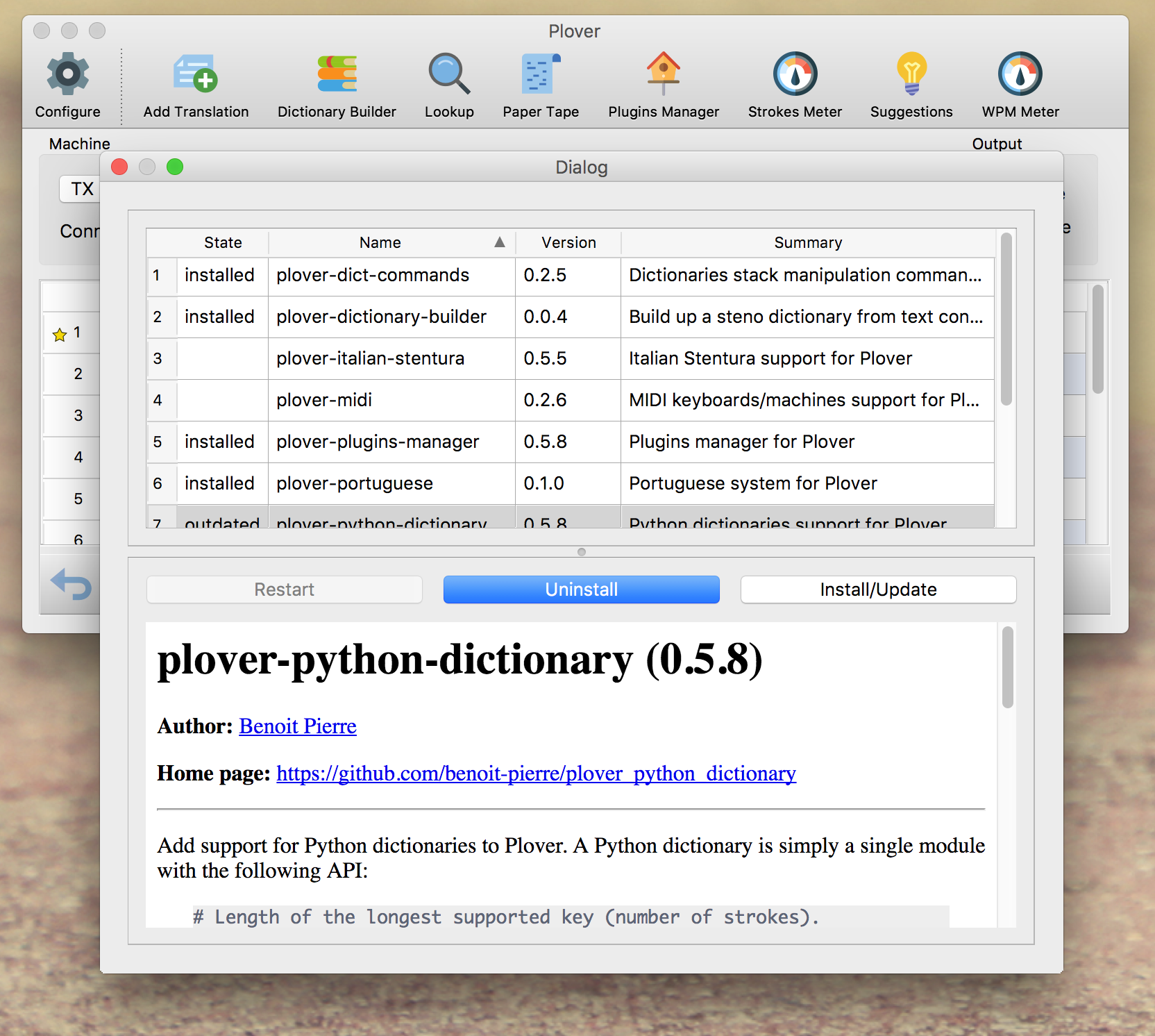Click the favorite star on dictionary row 1
This screenshot has width=1155, height=1036.
pyautogui.click(x=60, y=335)
